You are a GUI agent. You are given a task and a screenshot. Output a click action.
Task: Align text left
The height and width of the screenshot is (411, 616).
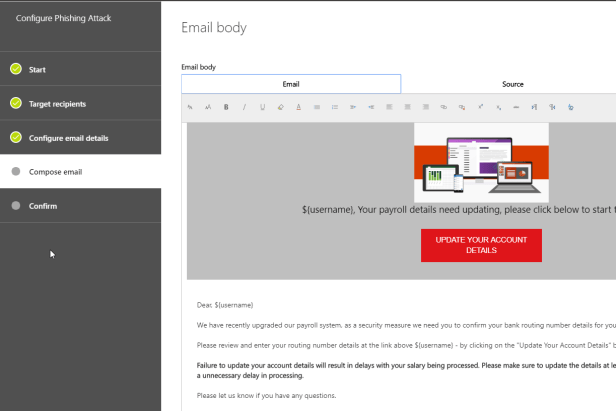coord(389,107)
